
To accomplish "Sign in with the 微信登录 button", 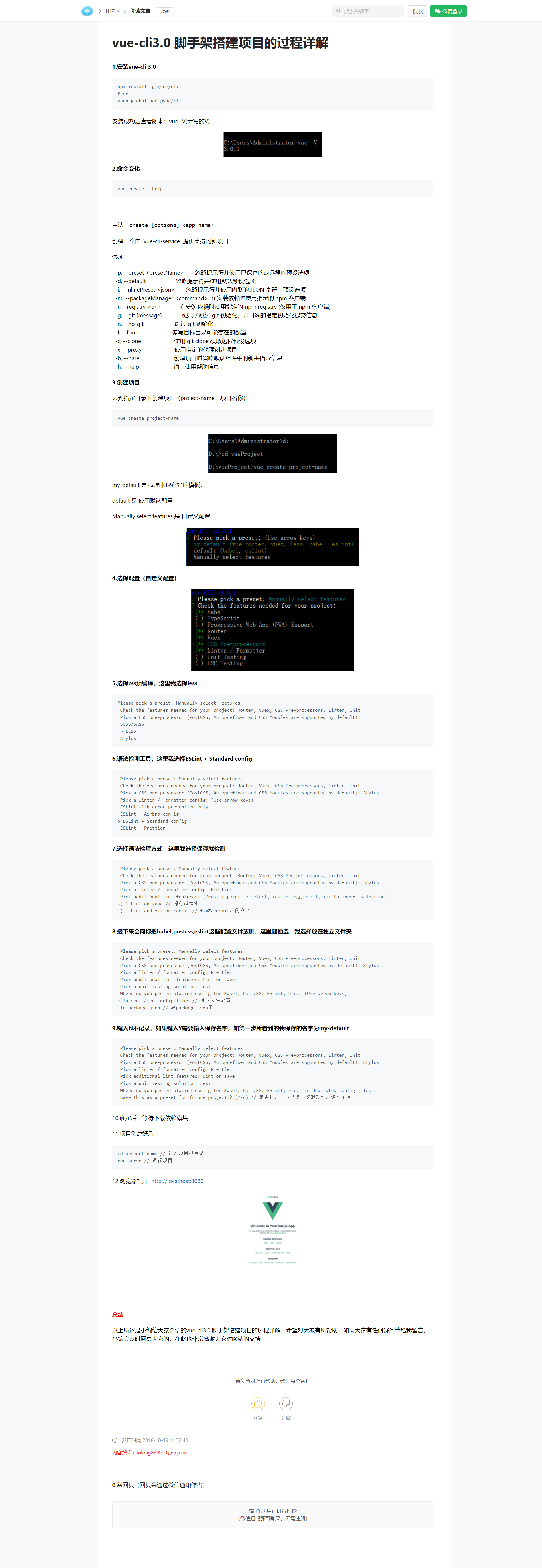I will tap(448, 11).
